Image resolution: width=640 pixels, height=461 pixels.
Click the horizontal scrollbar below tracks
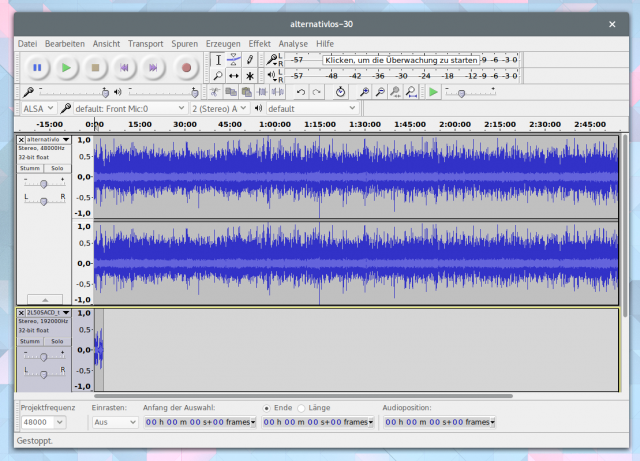click(x=303, y=396)
